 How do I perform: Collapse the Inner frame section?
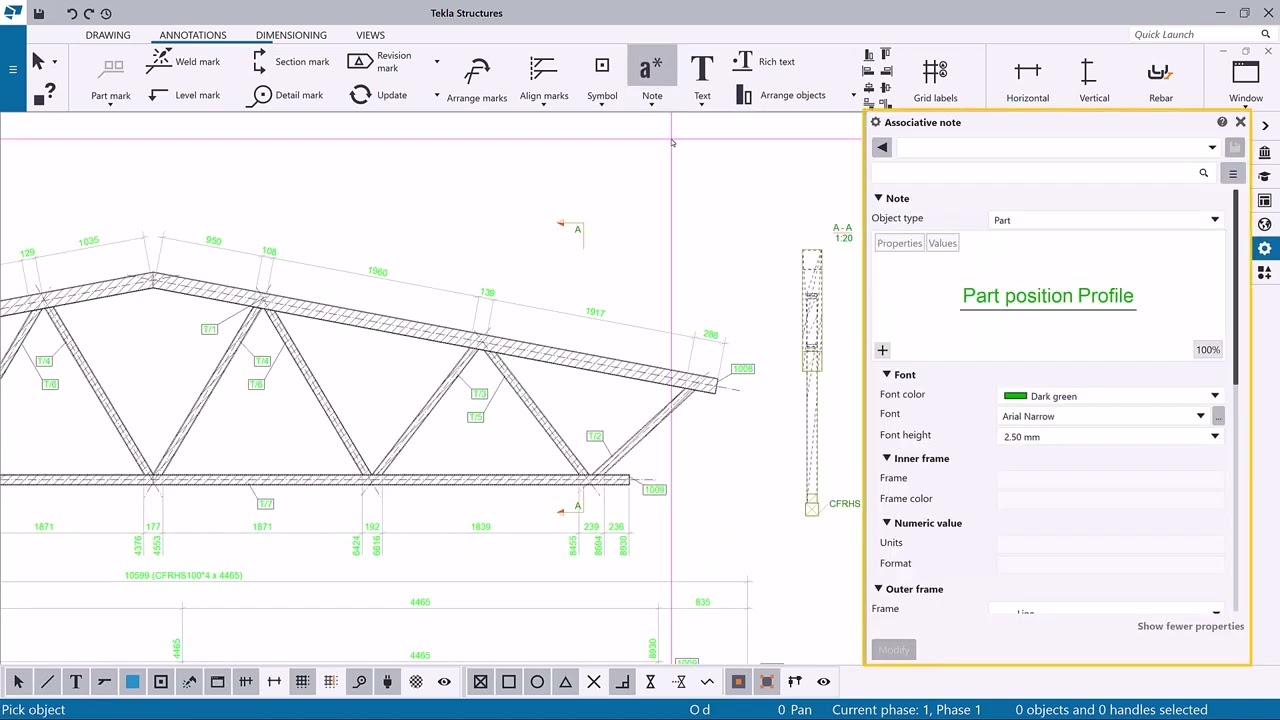[886, 458]
